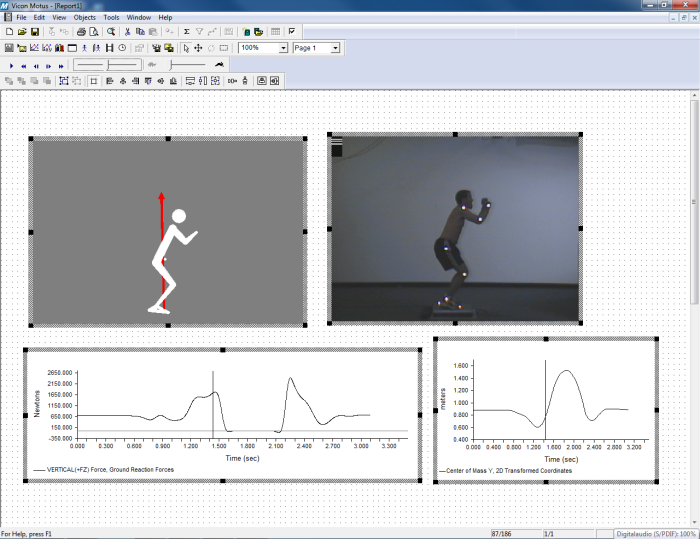
Task: Click the magnifier Find icon
Action: point(111,32)
